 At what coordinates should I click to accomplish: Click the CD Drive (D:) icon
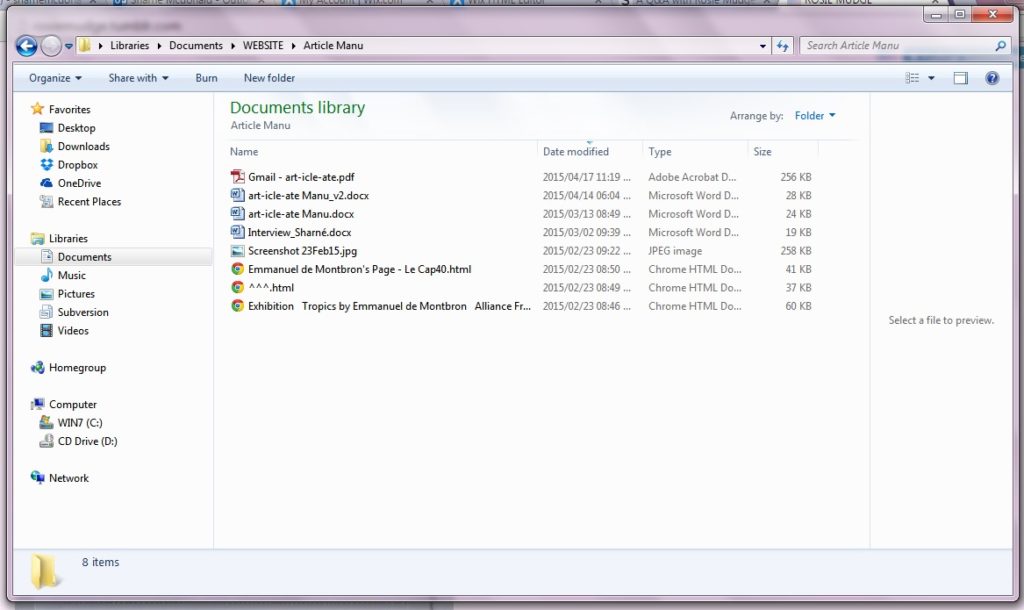(46, 441)
